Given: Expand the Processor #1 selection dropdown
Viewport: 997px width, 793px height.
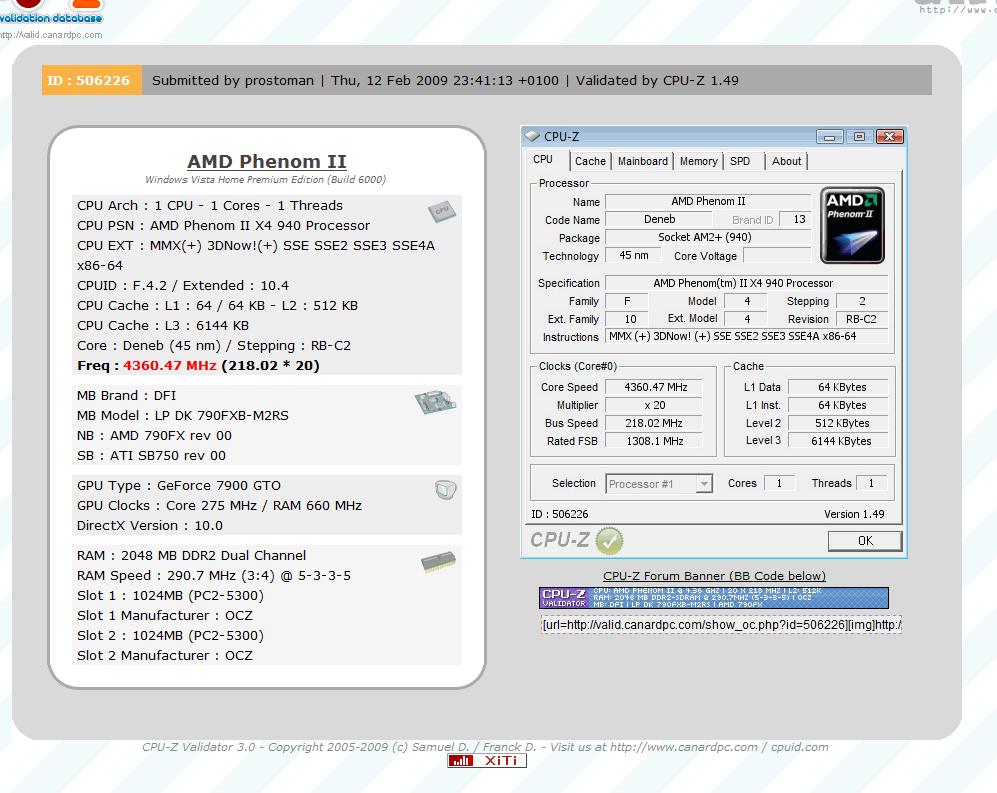Looking at the screenshot, I should tap(704, 484).
